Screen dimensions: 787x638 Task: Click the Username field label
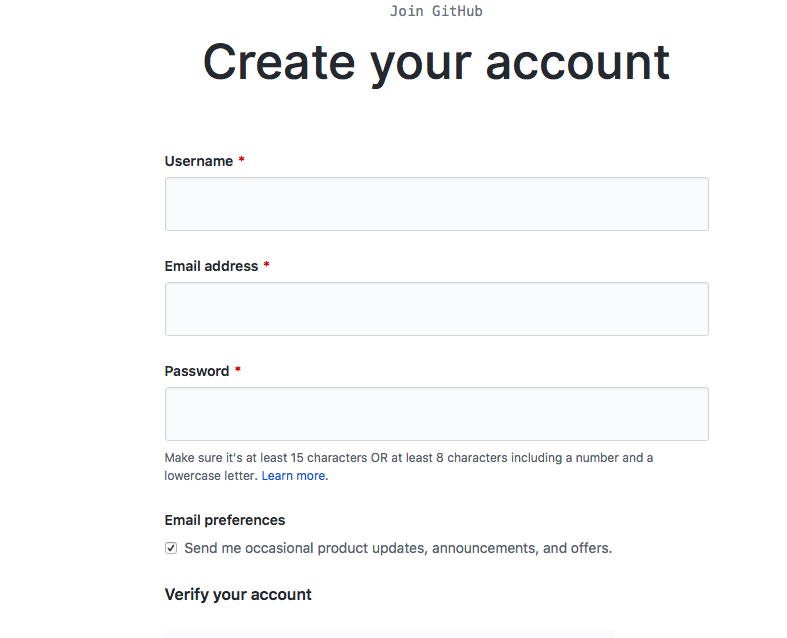click(199, 161)
